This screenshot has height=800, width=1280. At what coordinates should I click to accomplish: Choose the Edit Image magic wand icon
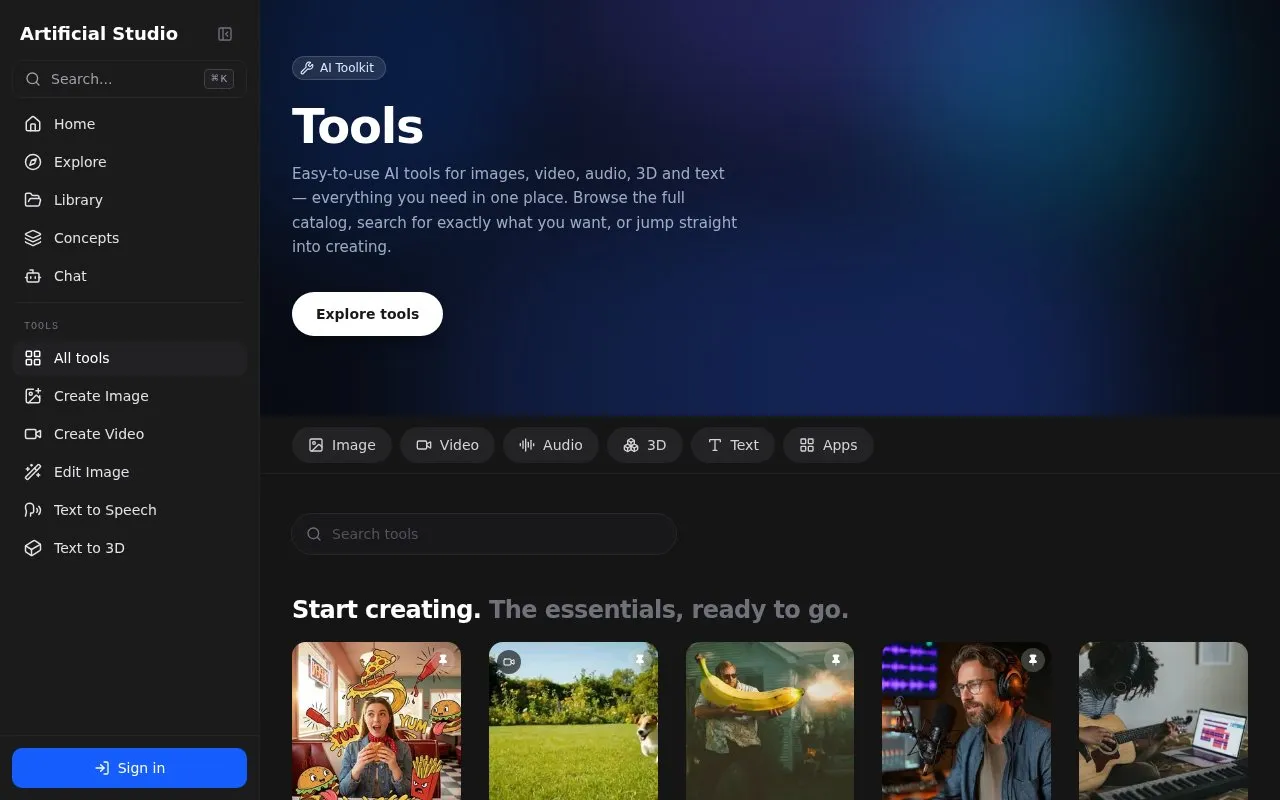33,472
